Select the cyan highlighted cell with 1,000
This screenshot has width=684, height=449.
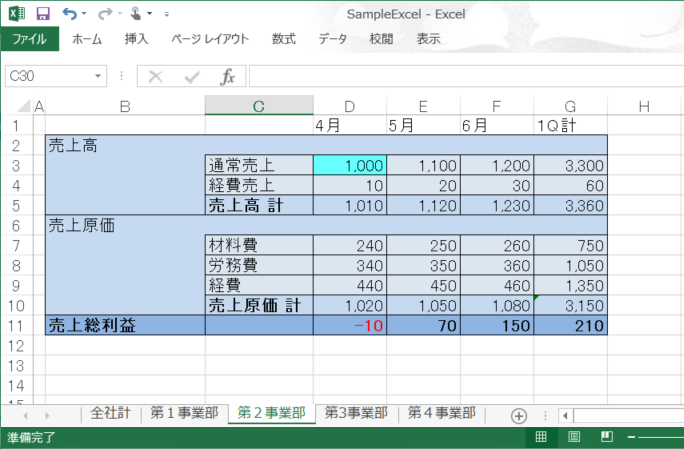point(349,165)
